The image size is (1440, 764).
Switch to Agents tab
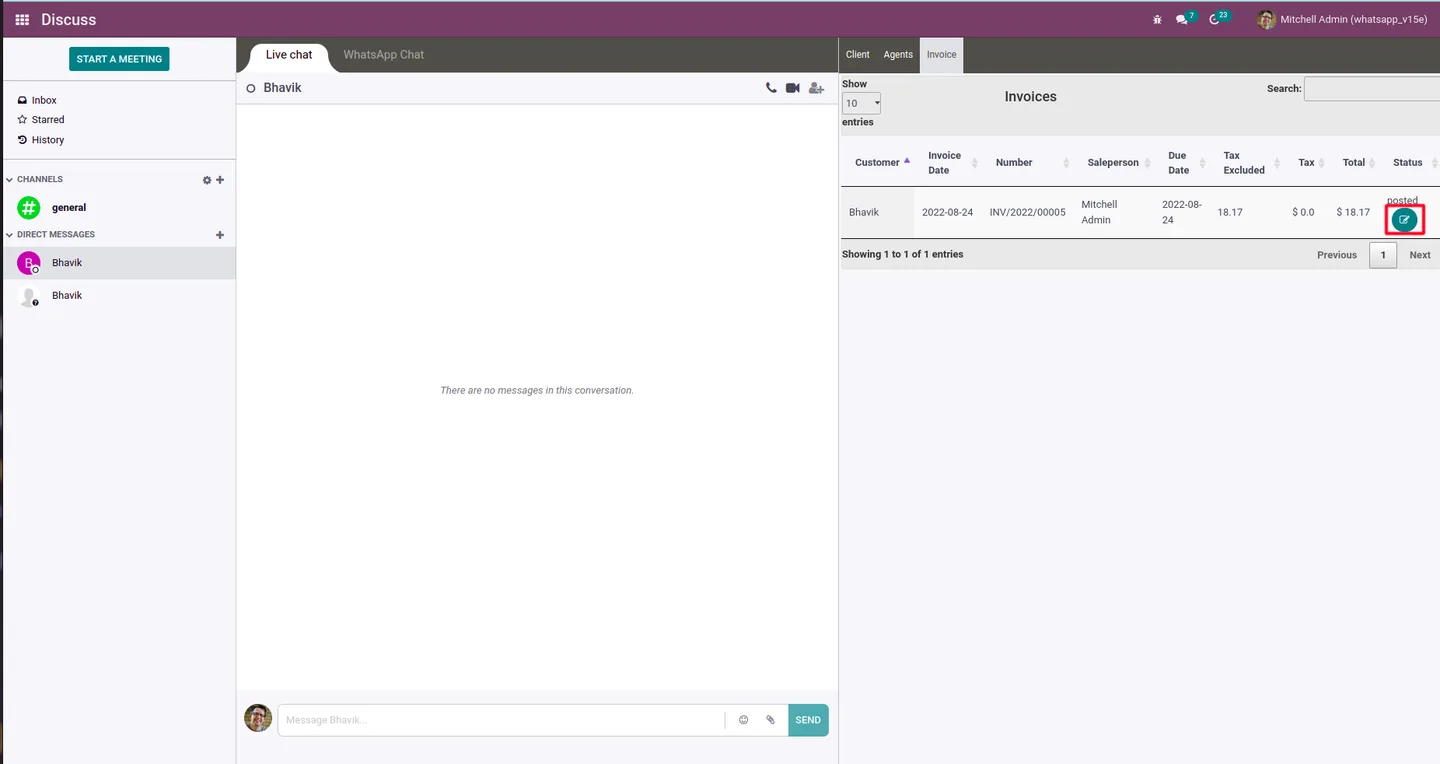pyautogui.click(x=898, y=55)
